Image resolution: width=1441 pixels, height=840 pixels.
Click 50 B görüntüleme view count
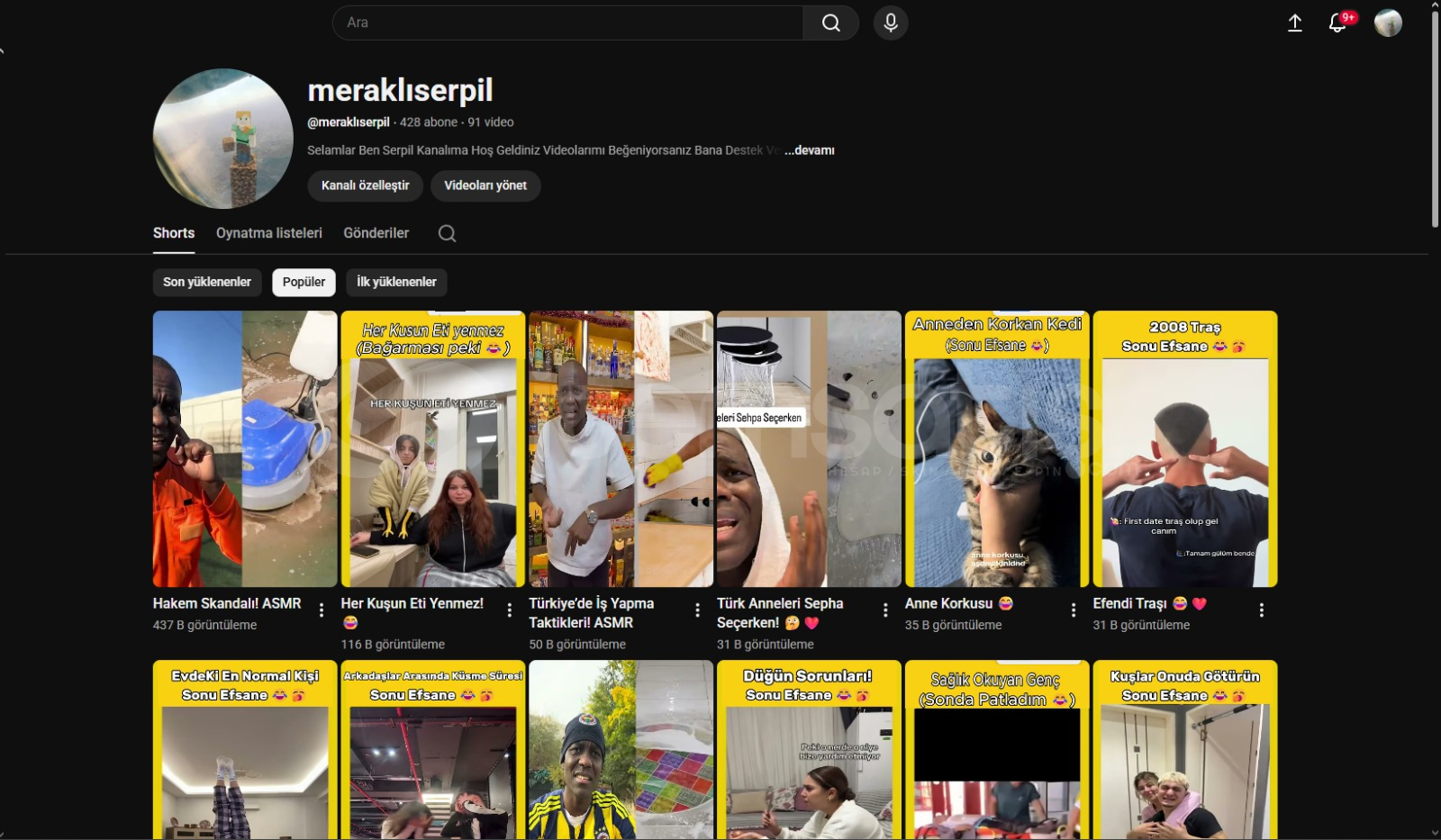(577, 645)
